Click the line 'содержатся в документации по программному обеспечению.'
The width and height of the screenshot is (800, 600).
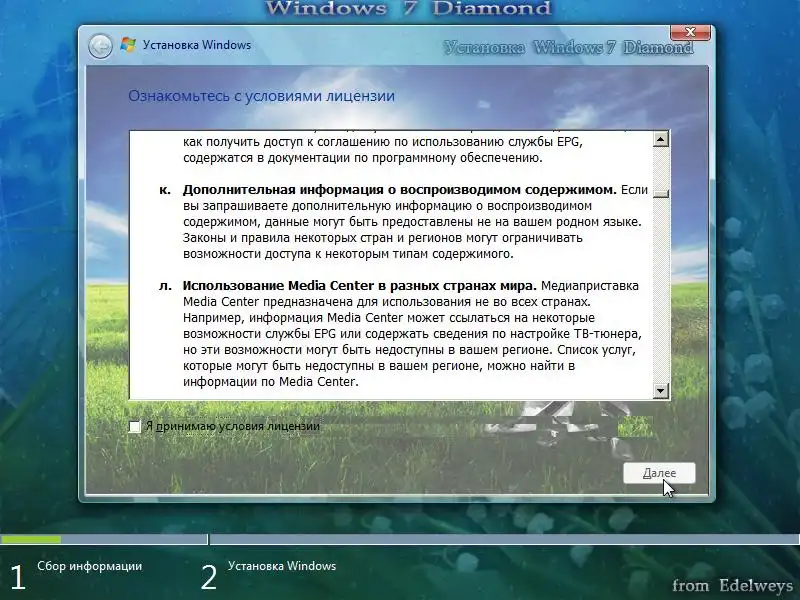[363, 158]
